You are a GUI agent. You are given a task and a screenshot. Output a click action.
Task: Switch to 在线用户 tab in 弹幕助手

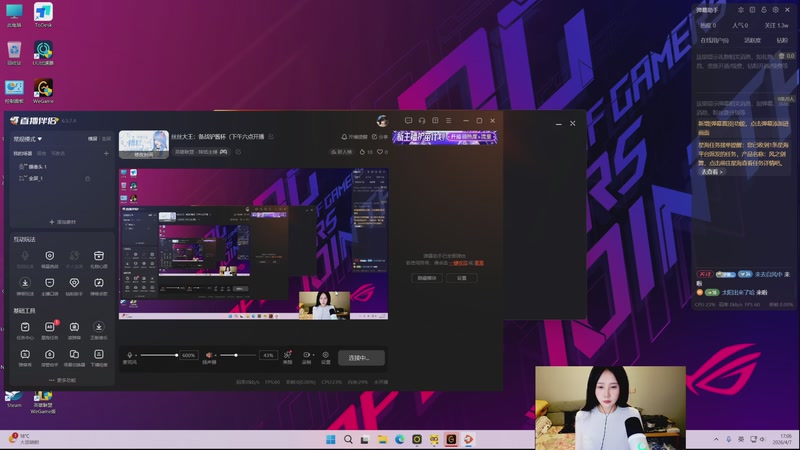pos(714,40)
